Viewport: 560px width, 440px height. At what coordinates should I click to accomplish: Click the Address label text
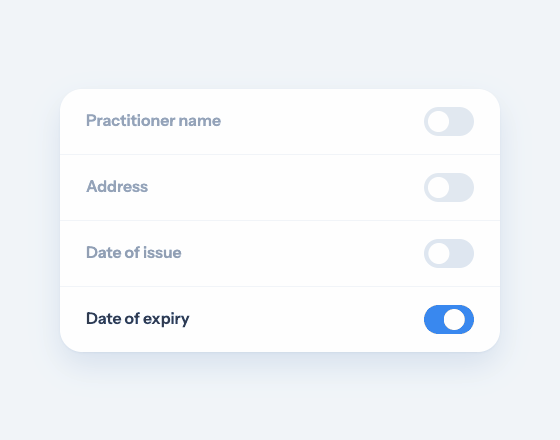coord(117,186)
